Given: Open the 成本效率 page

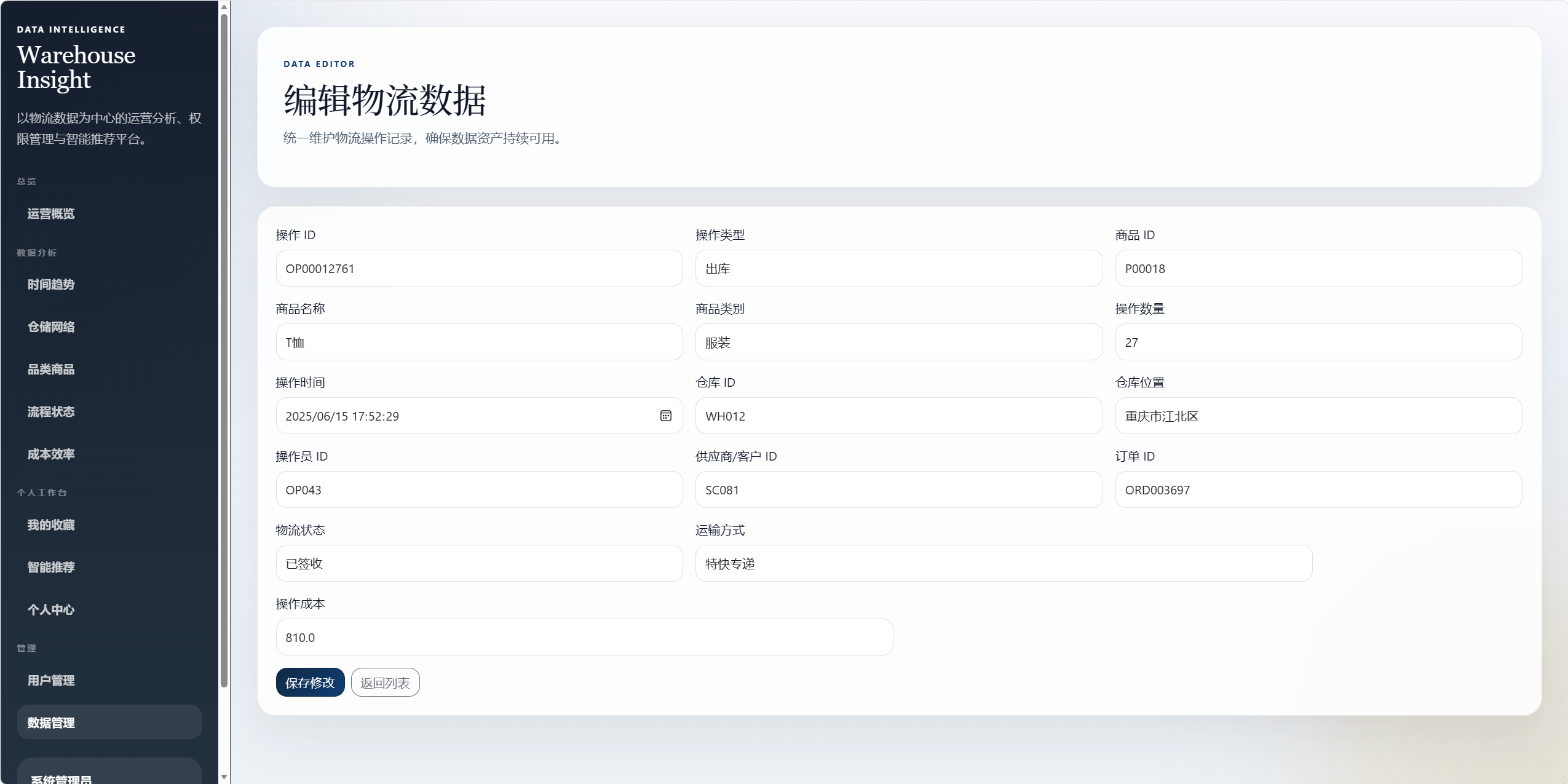Looking at the screenshot, I should click(51, 454).
